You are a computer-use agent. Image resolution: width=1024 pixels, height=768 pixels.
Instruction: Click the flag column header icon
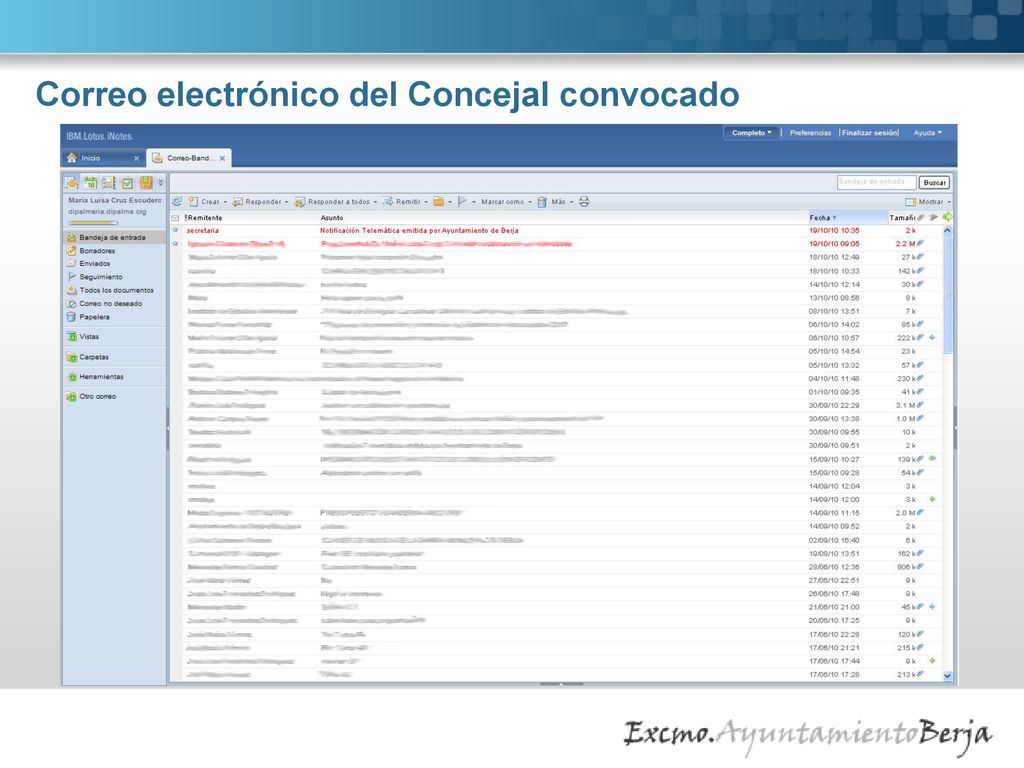coord(934,217)
